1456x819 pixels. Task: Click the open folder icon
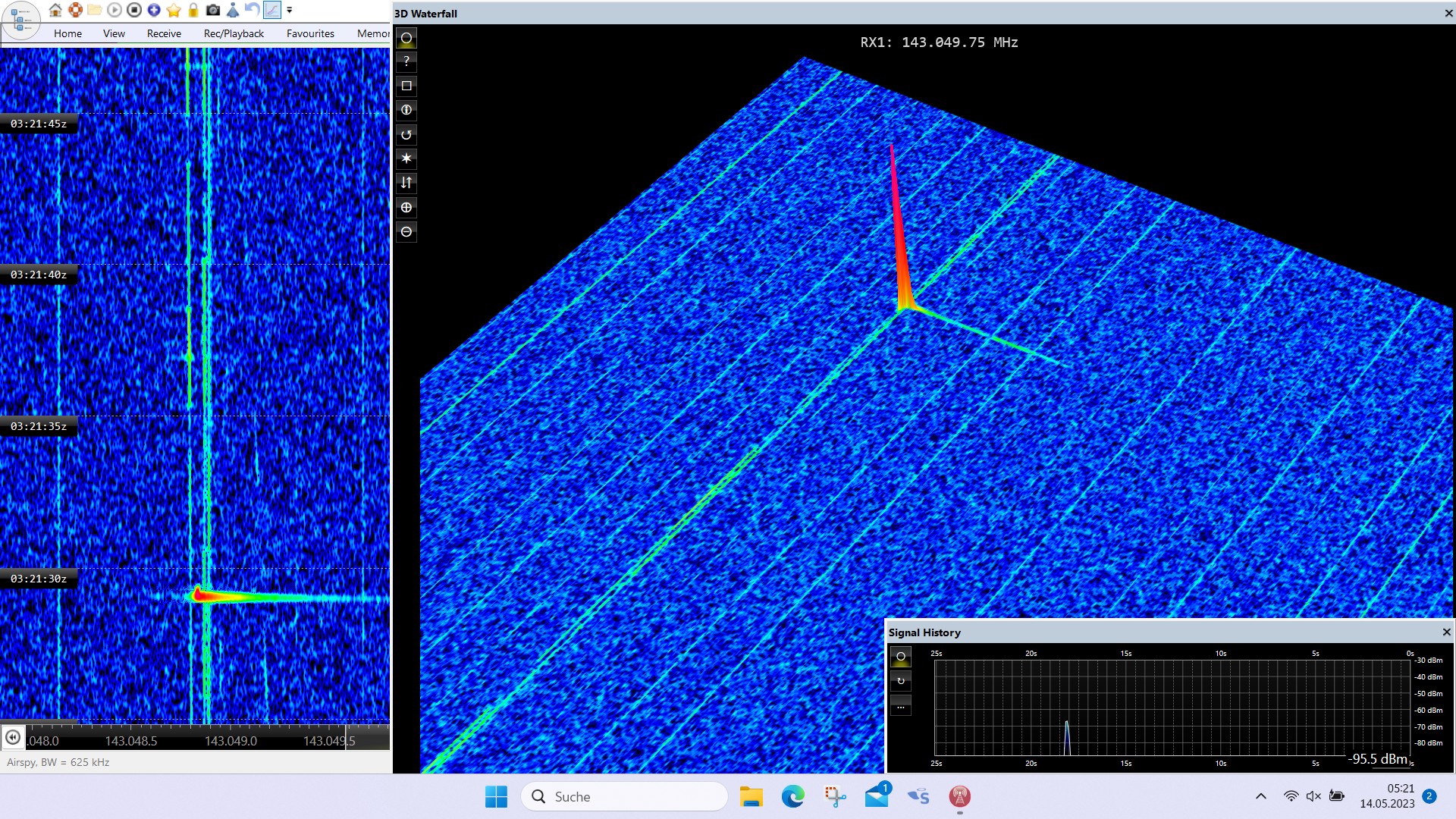(95, 10)
